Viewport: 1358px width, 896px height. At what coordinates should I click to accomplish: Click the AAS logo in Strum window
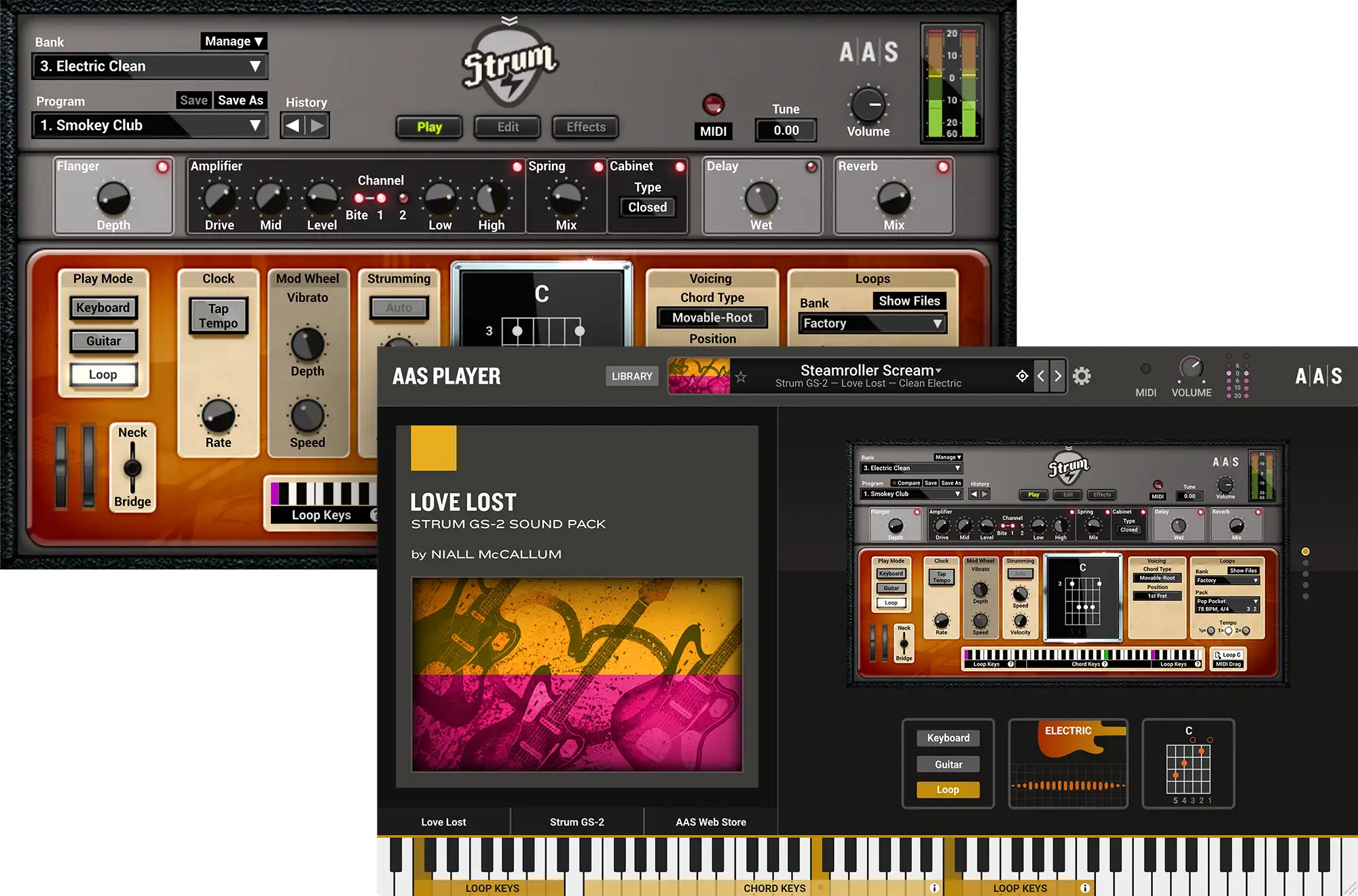868,52
